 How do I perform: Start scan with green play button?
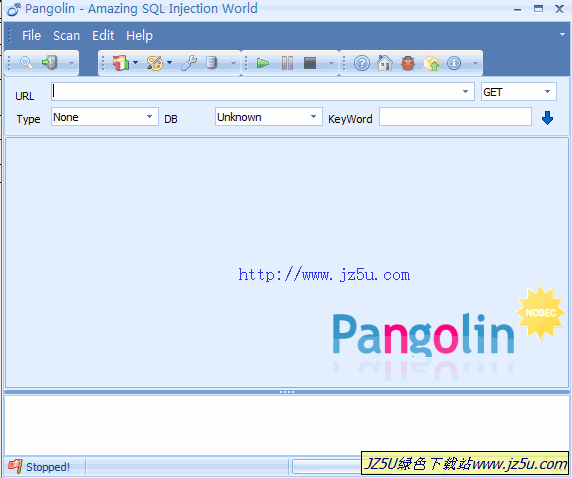(263, 63)
